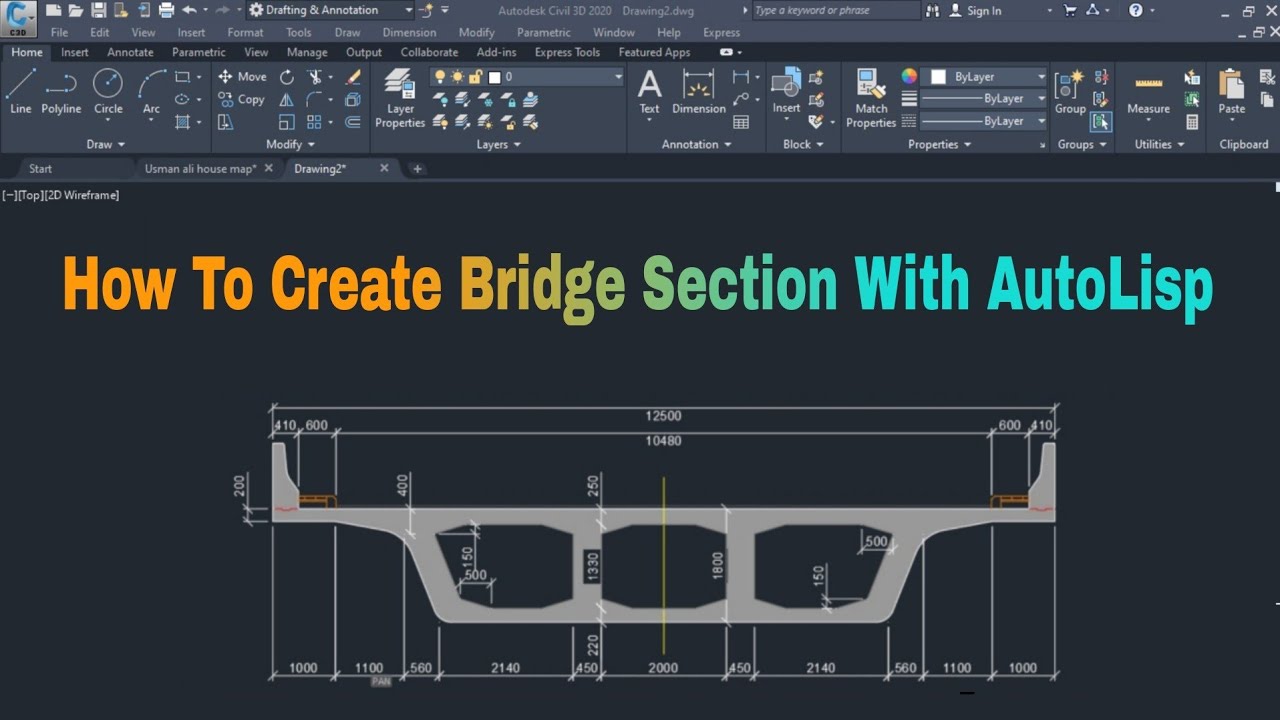Click the Save floppy disk icon
1280x720 pixels.
(x=98, y=10)
